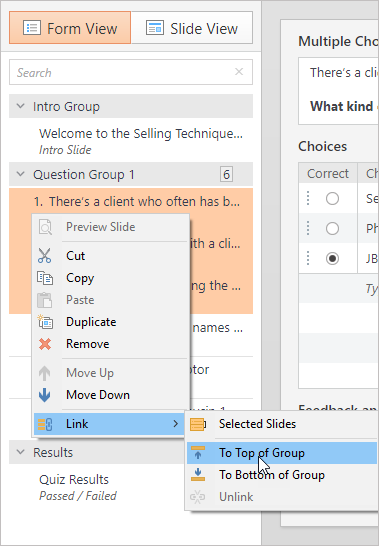The width and height of the screenshot is (379, 546).
Task: Choose Selected Slides in Link submenu
Action: pos(282,424)
